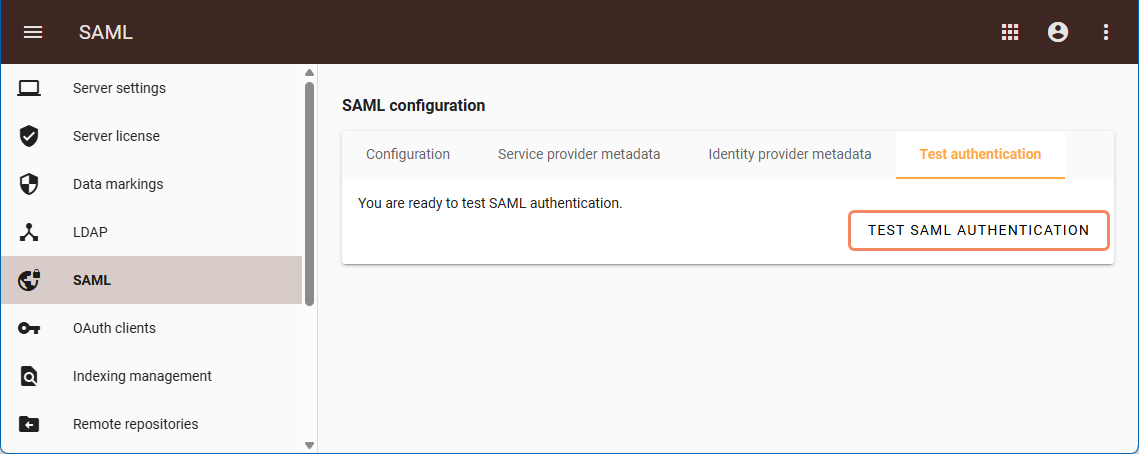Open the hamburger navigation menu
This screenshot has width=1139, height=454.
(x=33, y=32)
